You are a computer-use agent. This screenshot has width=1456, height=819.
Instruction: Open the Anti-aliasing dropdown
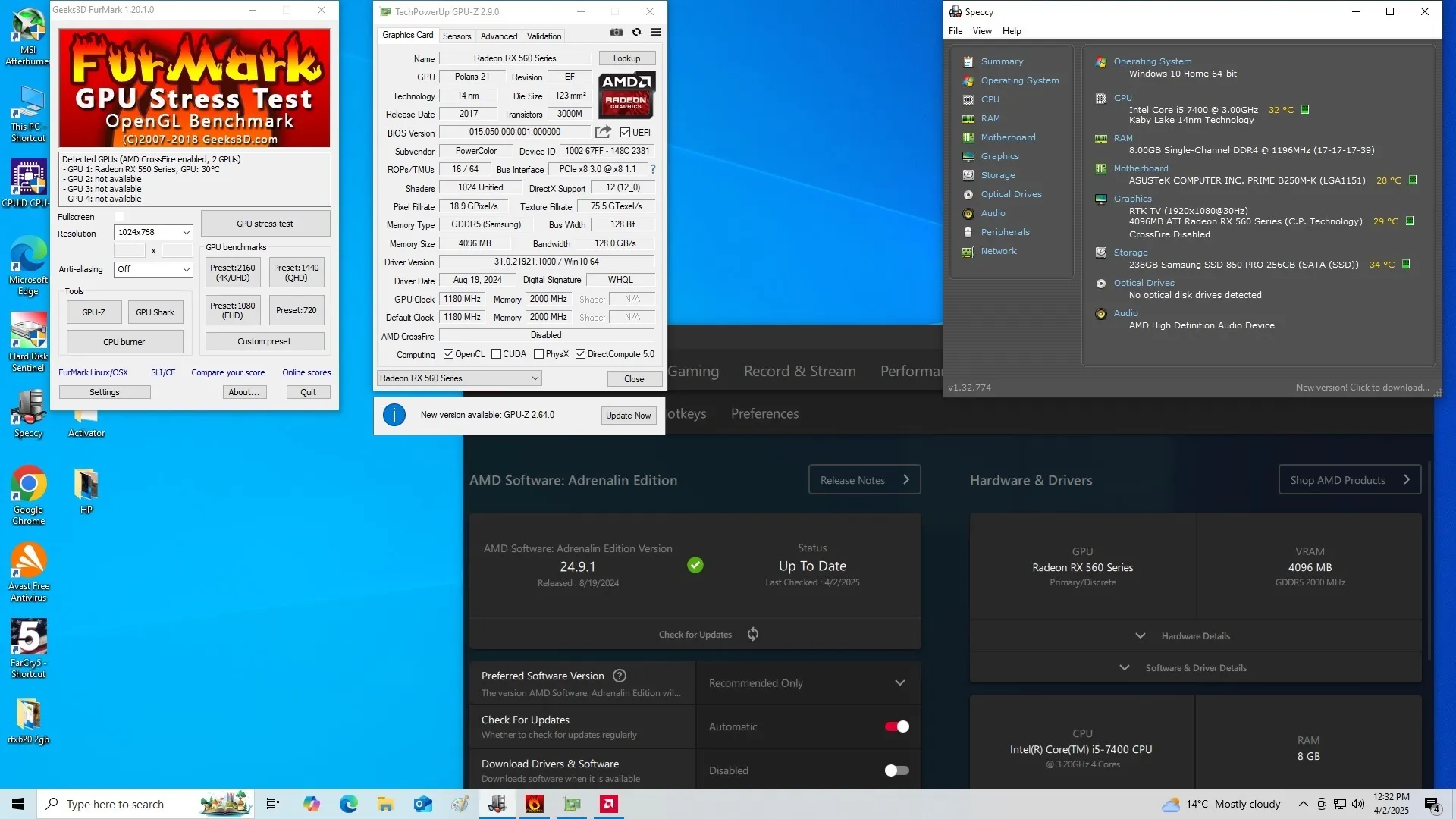tap(153, 269)
